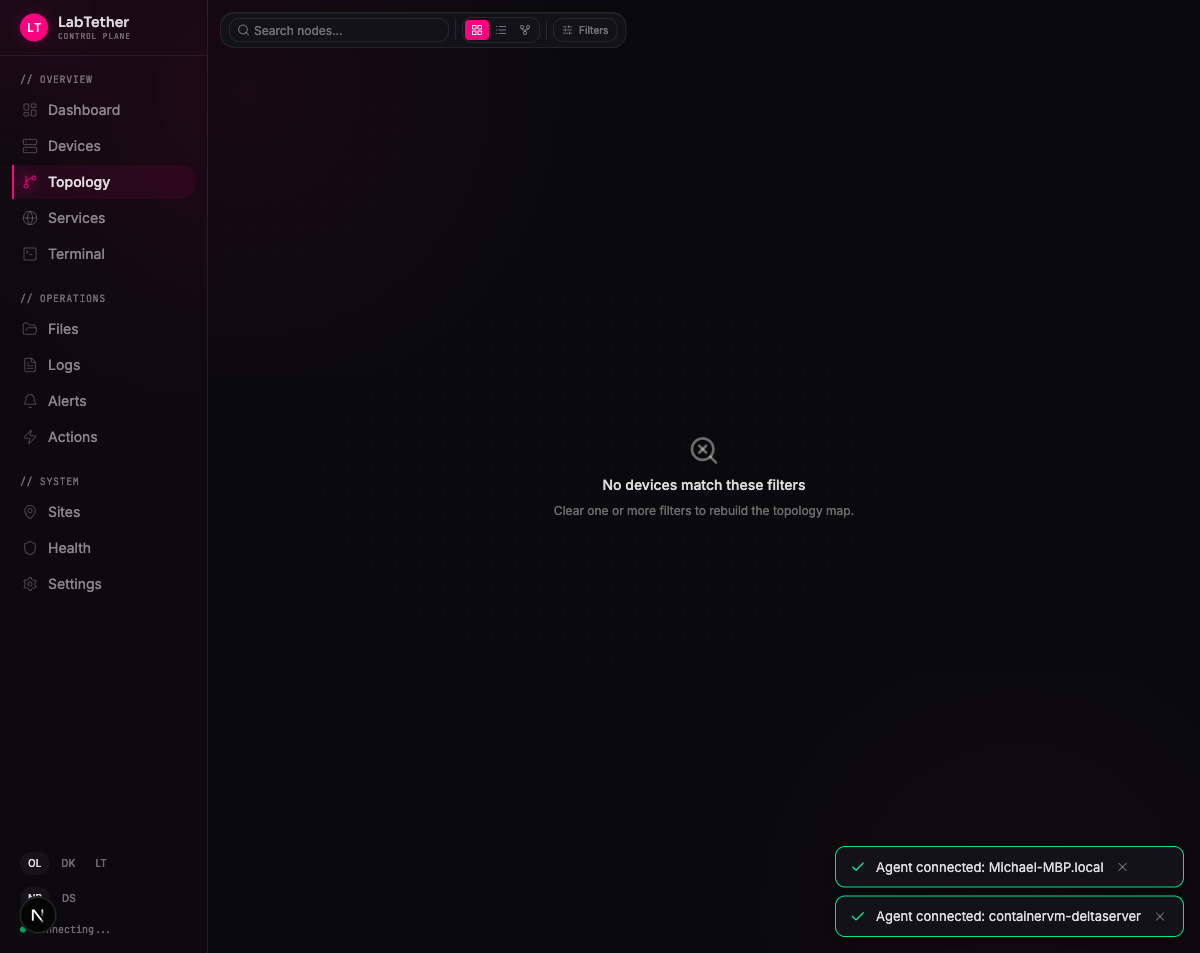Click the magnifier icon in the search box
The image size is (1200, 953).
pyautogui.click(x=243, y=30)
